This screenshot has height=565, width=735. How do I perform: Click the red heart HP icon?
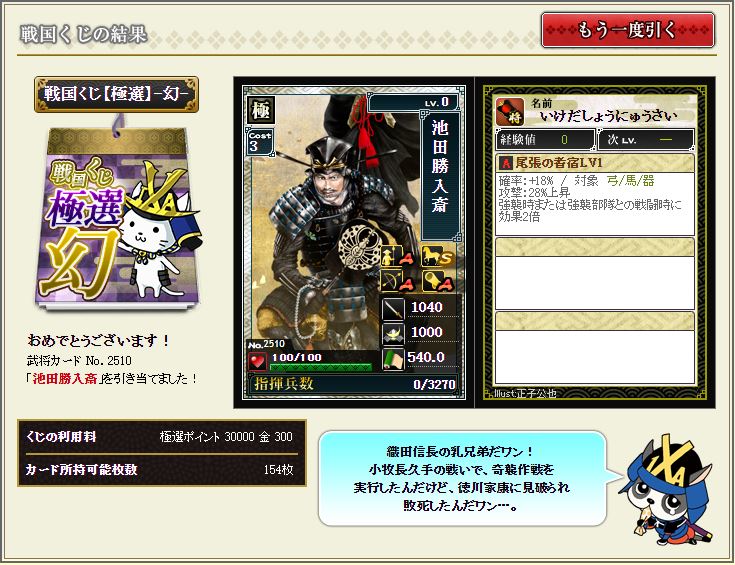coord(257,362)
